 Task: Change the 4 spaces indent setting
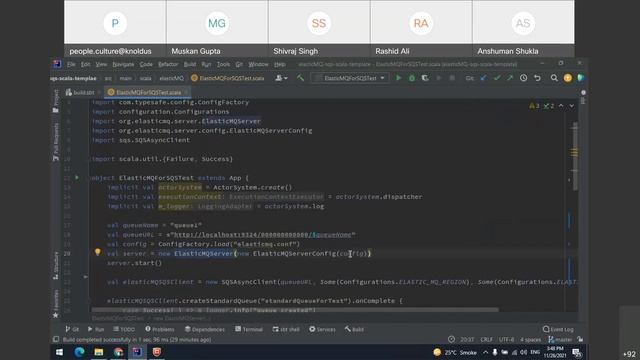click(530, 339)
